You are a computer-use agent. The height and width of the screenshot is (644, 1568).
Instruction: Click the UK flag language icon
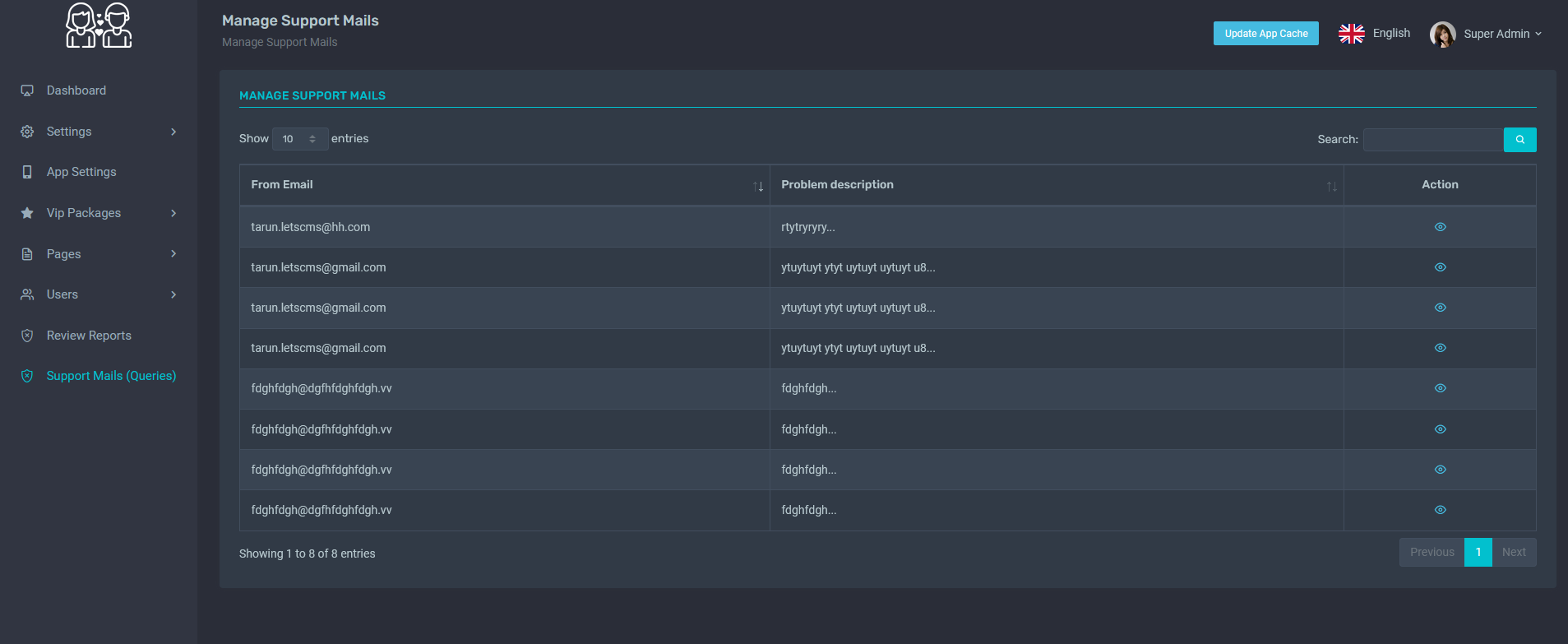[1351, 34]
